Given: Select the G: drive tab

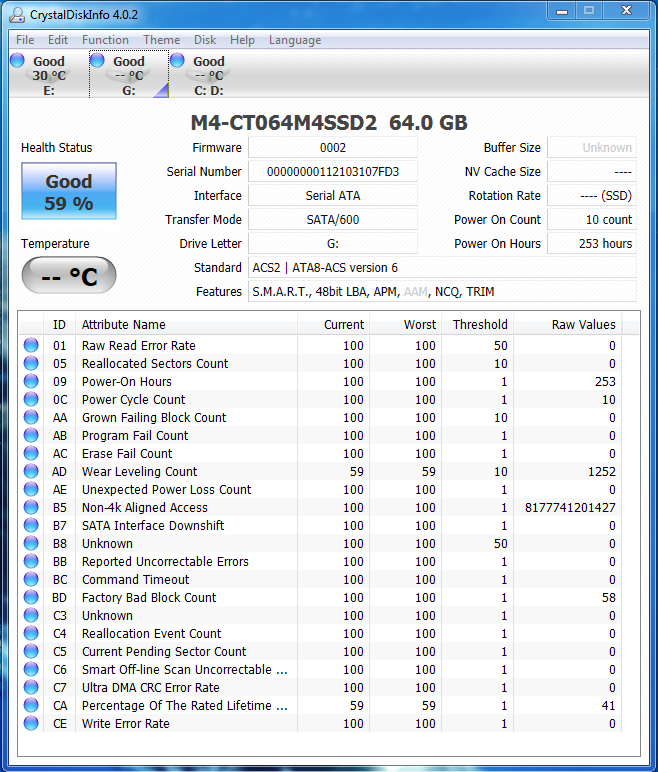Looking at the screenshot, I should pyautogui.click(x=129, y=74).
